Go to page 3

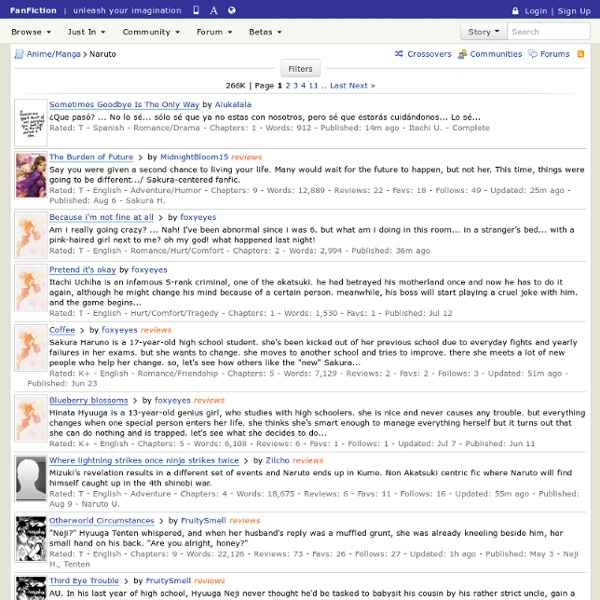click(x=295, y=86)
